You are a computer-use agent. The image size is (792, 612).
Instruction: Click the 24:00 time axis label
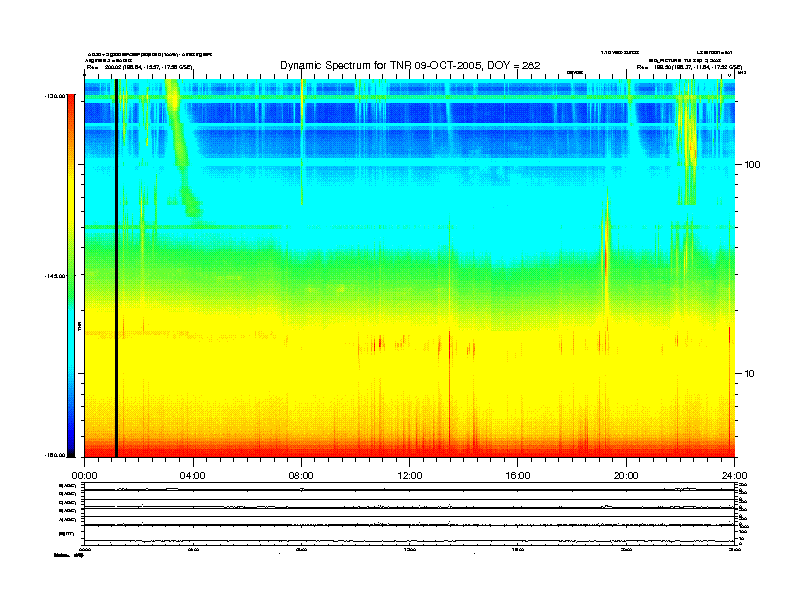pyautogui.click(x=734, y=476)
